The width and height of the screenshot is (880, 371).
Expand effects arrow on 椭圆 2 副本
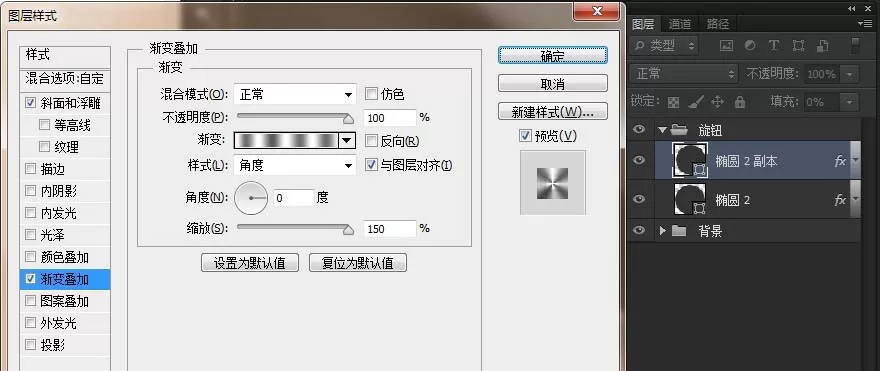click(x=855, y=161)
